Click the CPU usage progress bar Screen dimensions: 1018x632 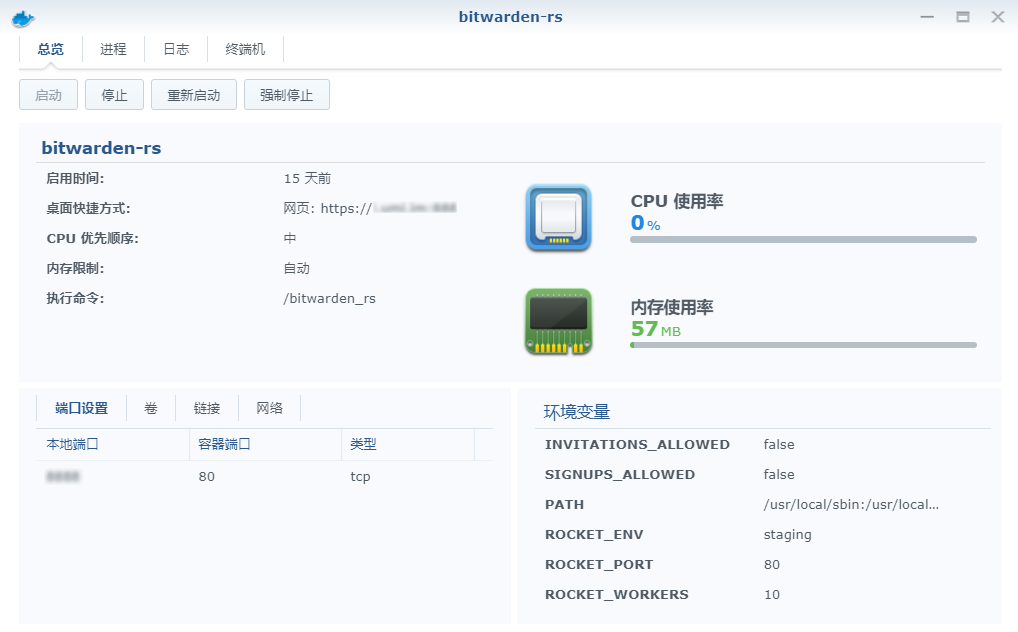[x=803, y=240]
